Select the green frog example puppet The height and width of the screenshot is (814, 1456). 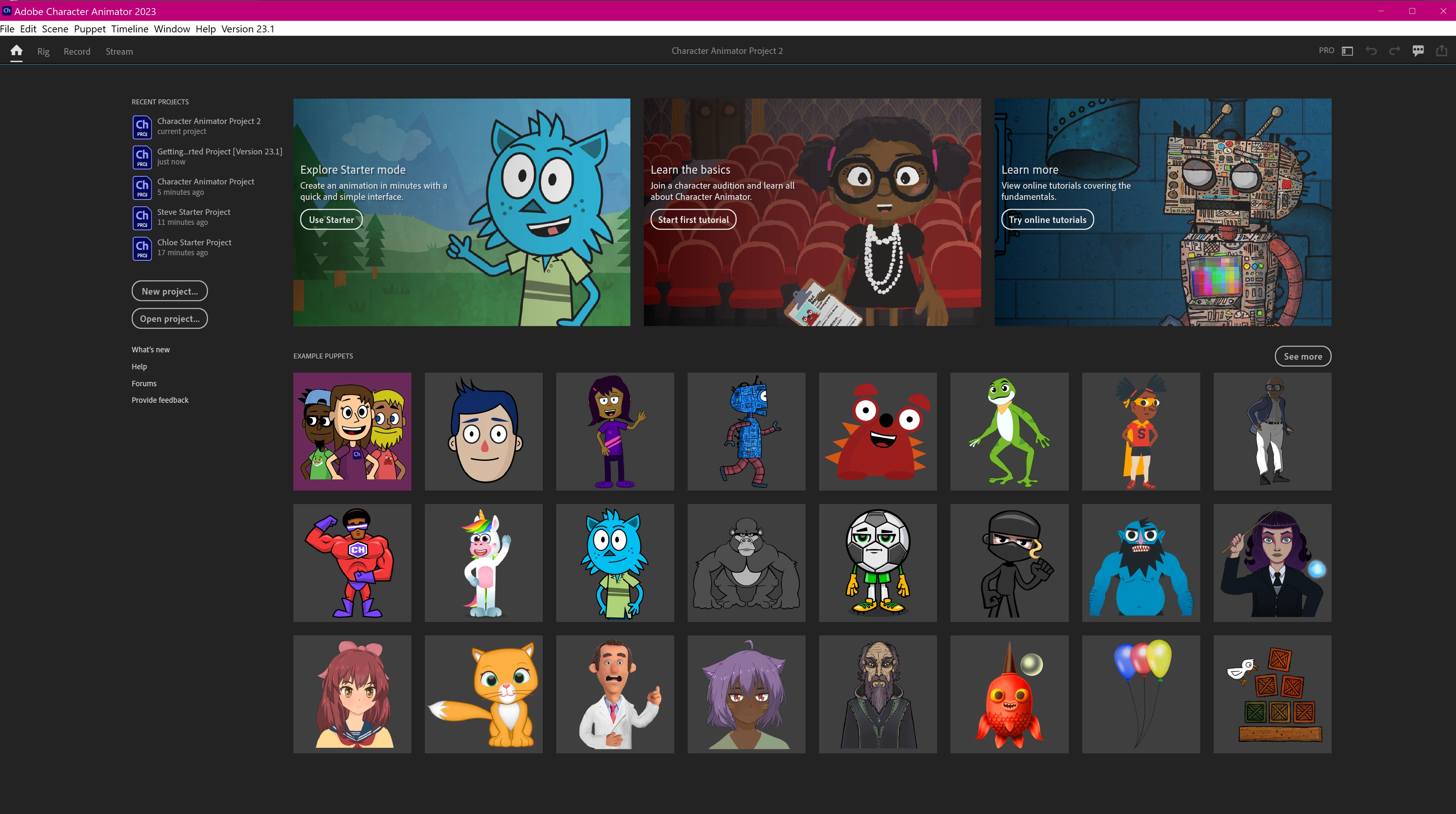[1009, 431]
